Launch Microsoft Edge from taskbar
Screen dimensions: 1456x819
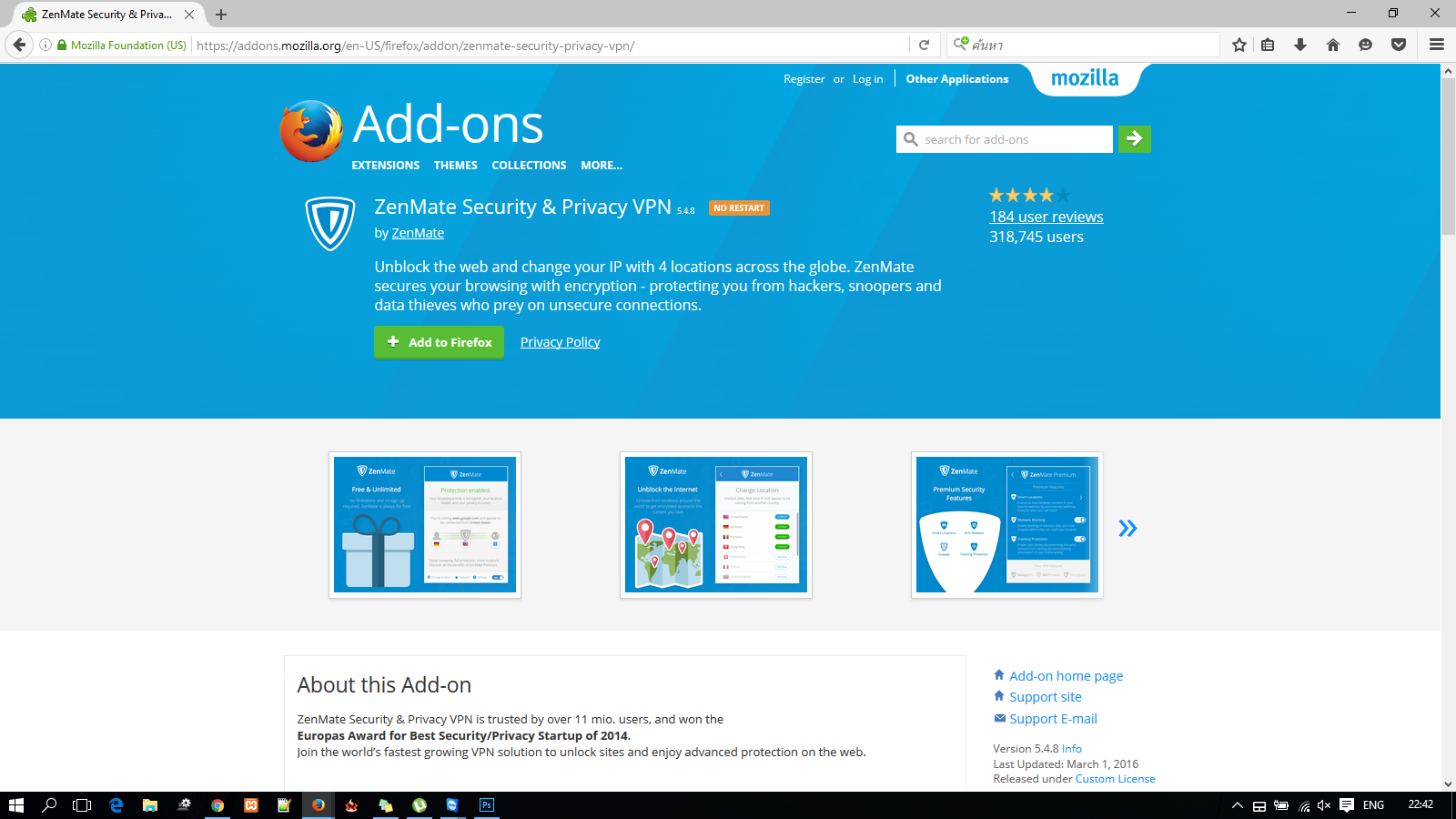tap(116, 805)
